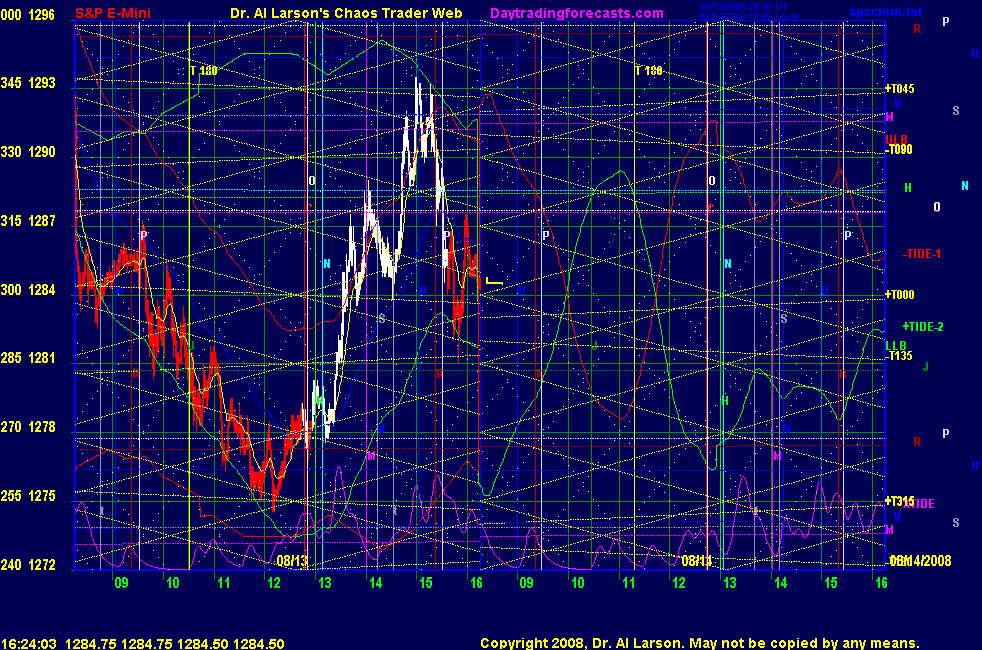Screen dimensions: 982x650
Task: Click the cyan "N" letter in right margin
Action: pyautogui.click(x=964, y=185)
